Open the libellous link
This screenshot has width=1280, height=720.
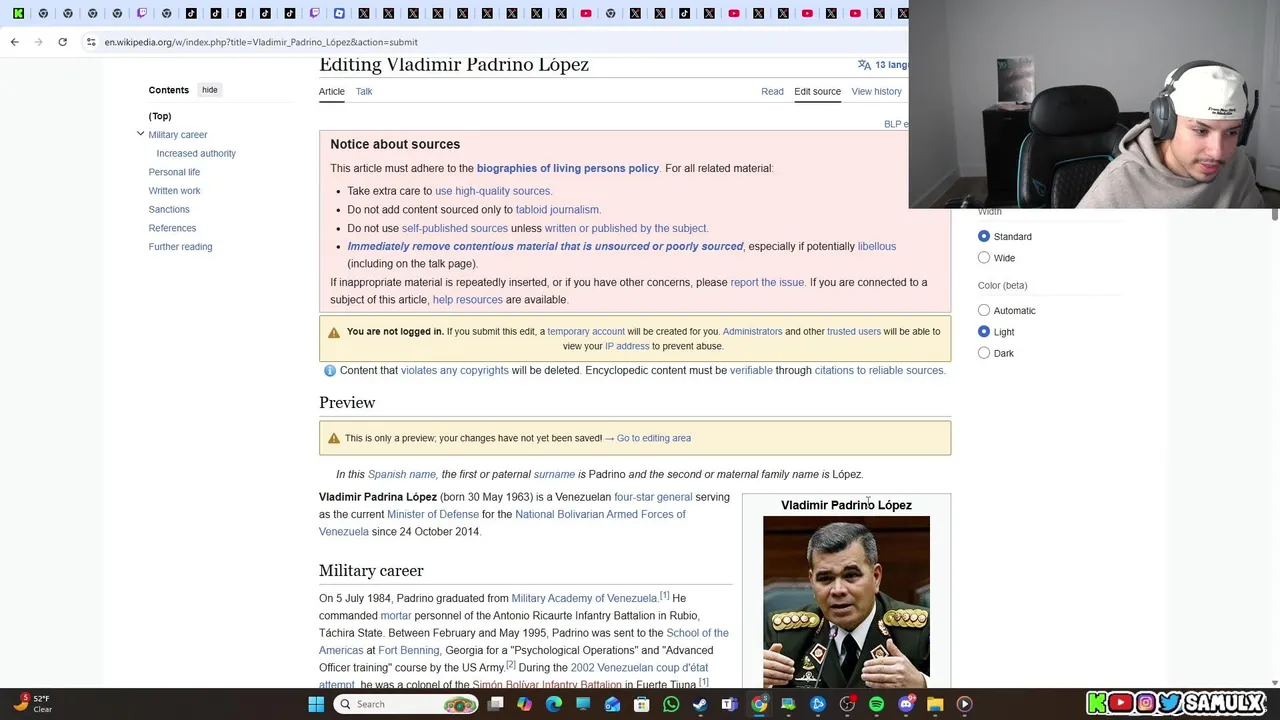tap(877, 246)
